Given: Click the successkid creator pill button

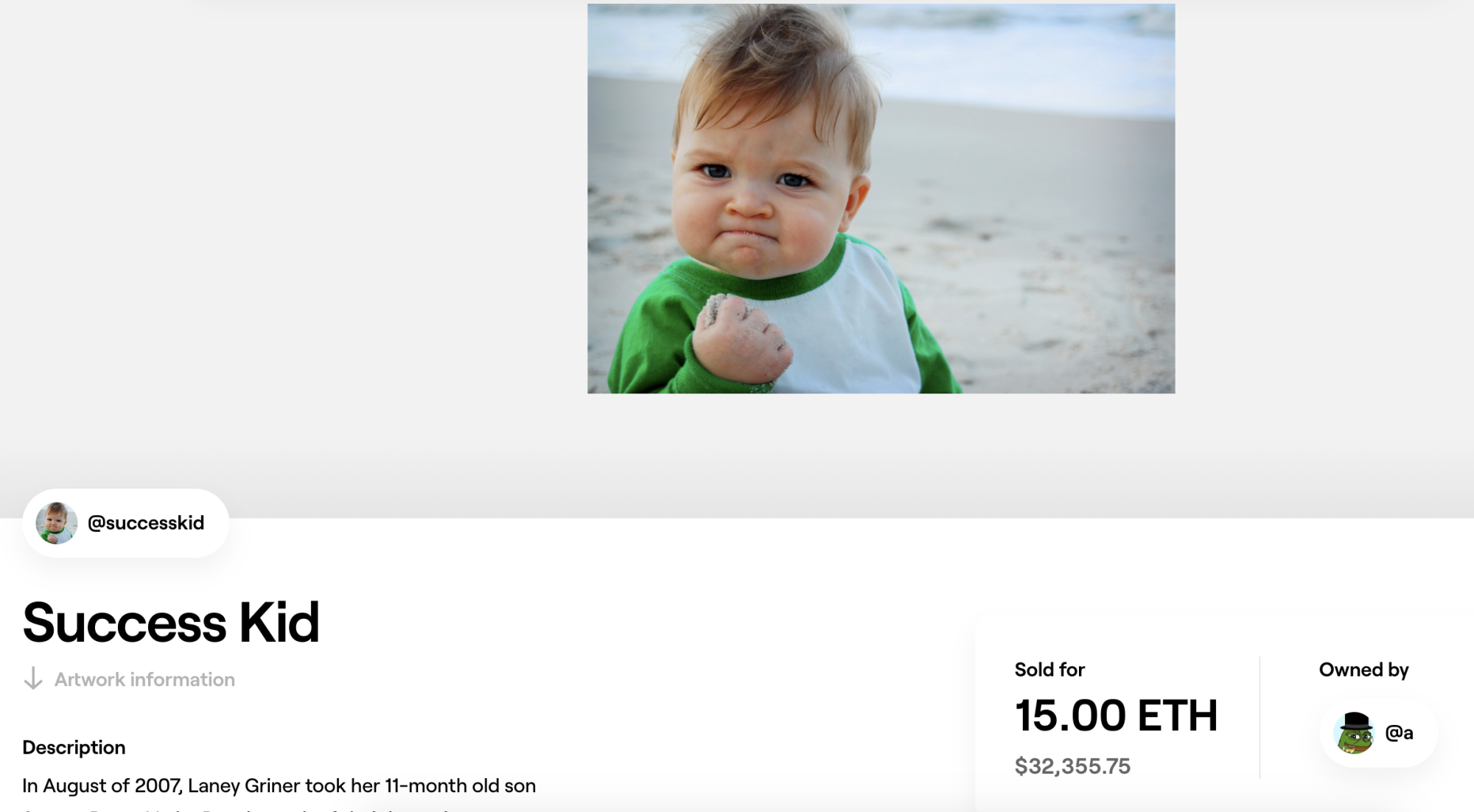Looking at the screenshot, I should pos(126,523).
